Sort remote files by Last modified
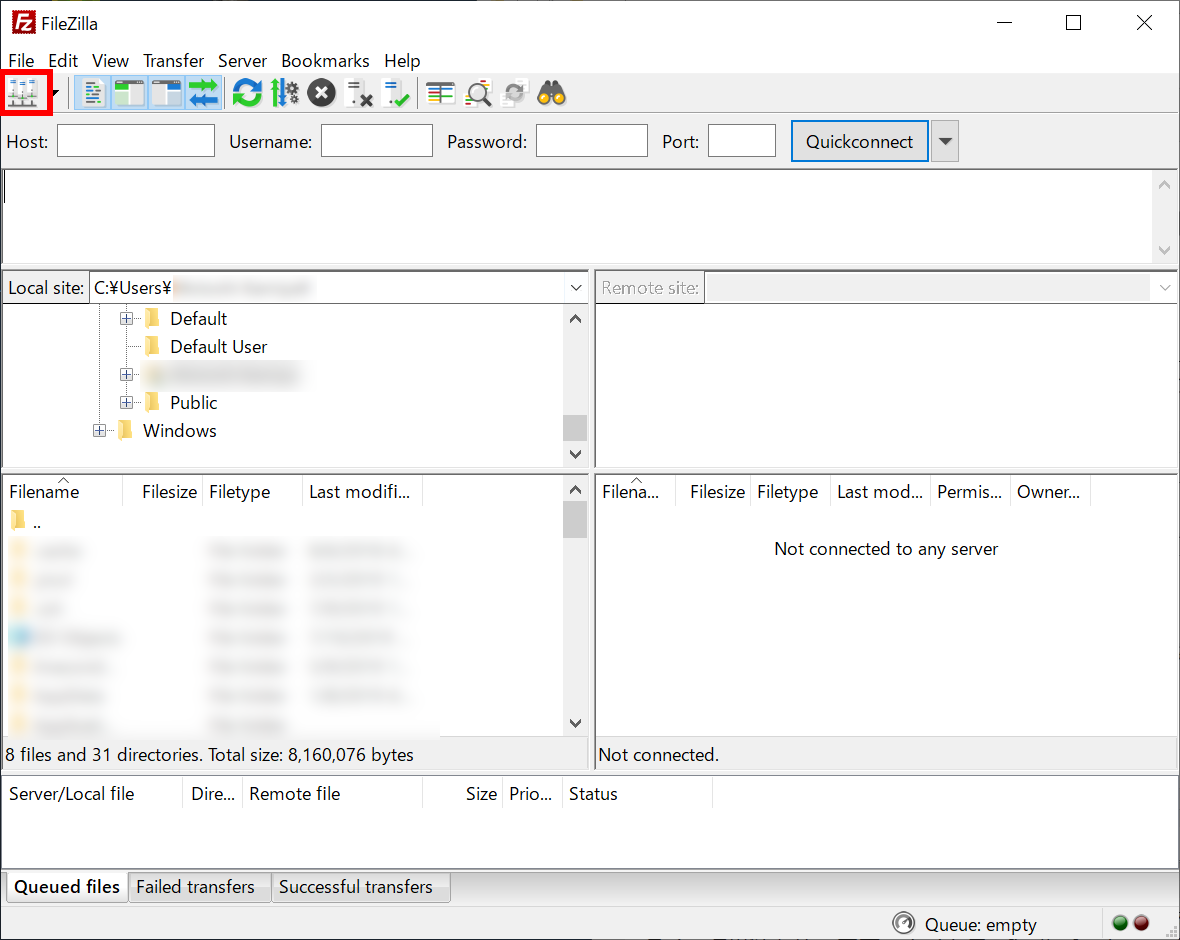 pos(880,491)
